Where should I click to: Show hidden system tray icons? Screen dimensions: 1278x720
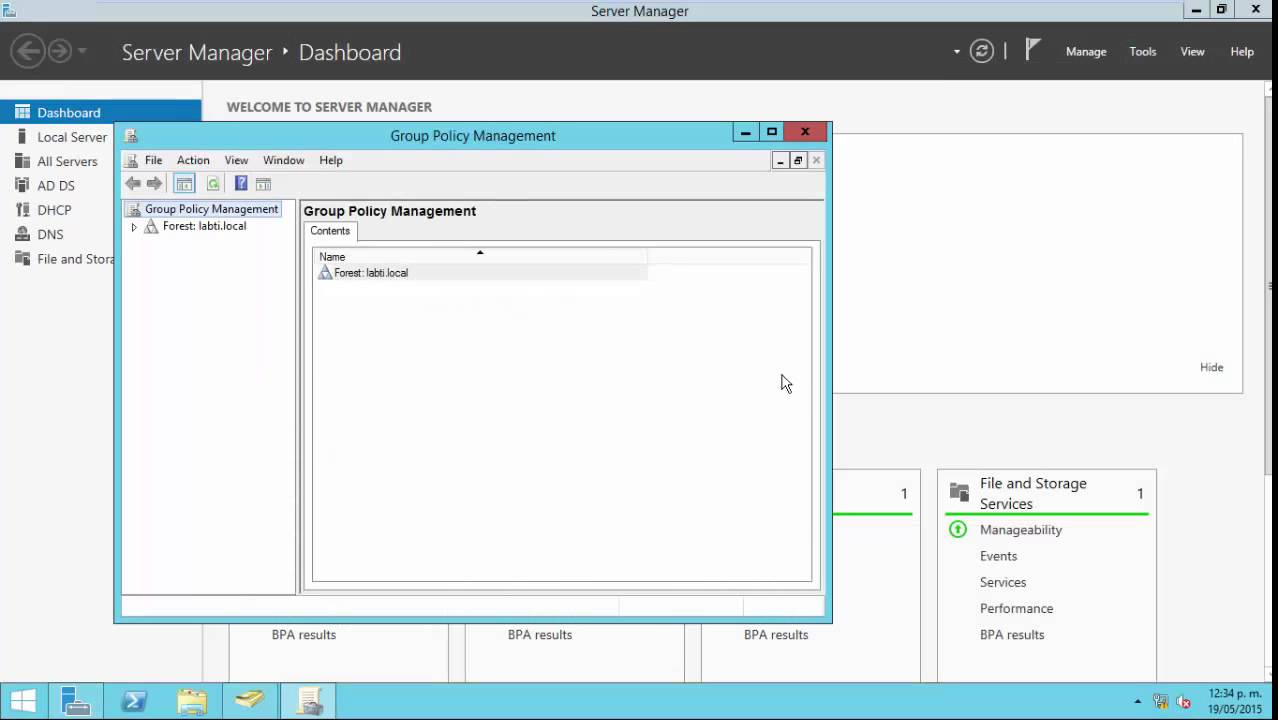coord(1137,702)
